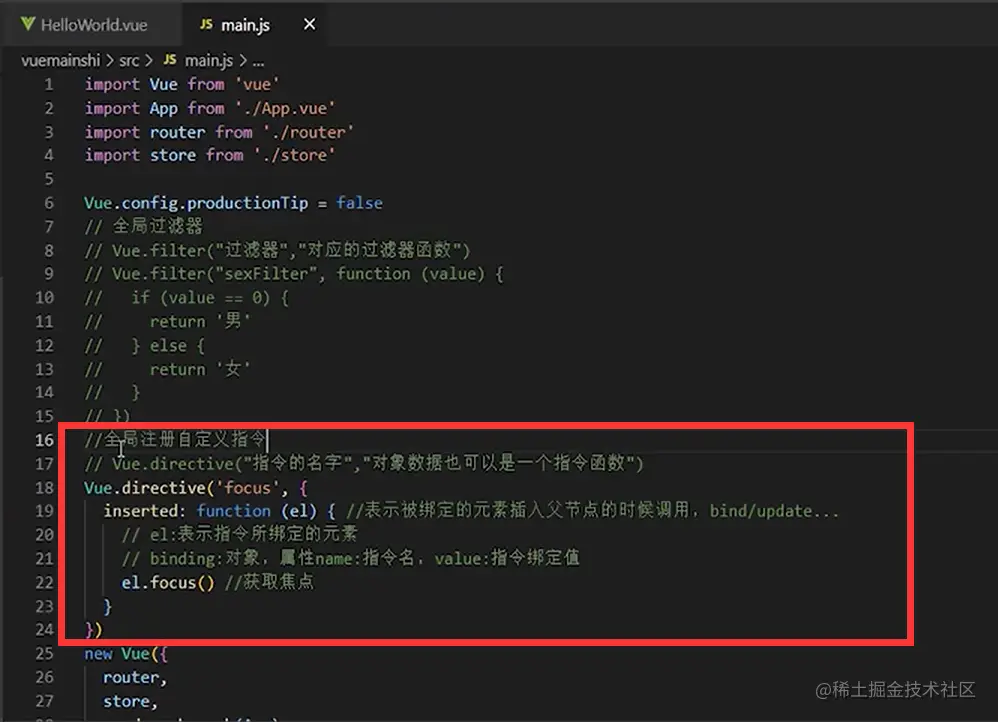Click 'focus' string on line 18

tap(248, 488)
